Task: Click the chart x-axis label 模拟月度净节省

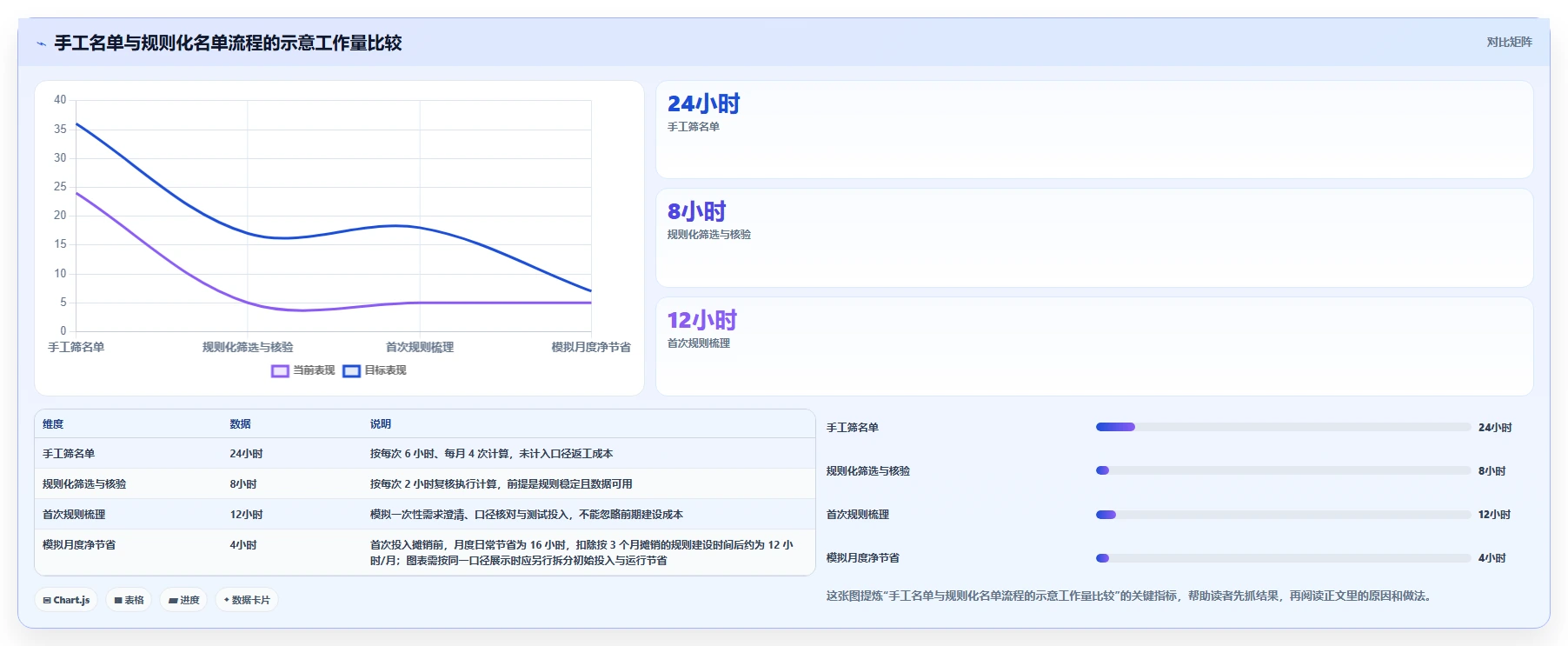Action: 591,347
